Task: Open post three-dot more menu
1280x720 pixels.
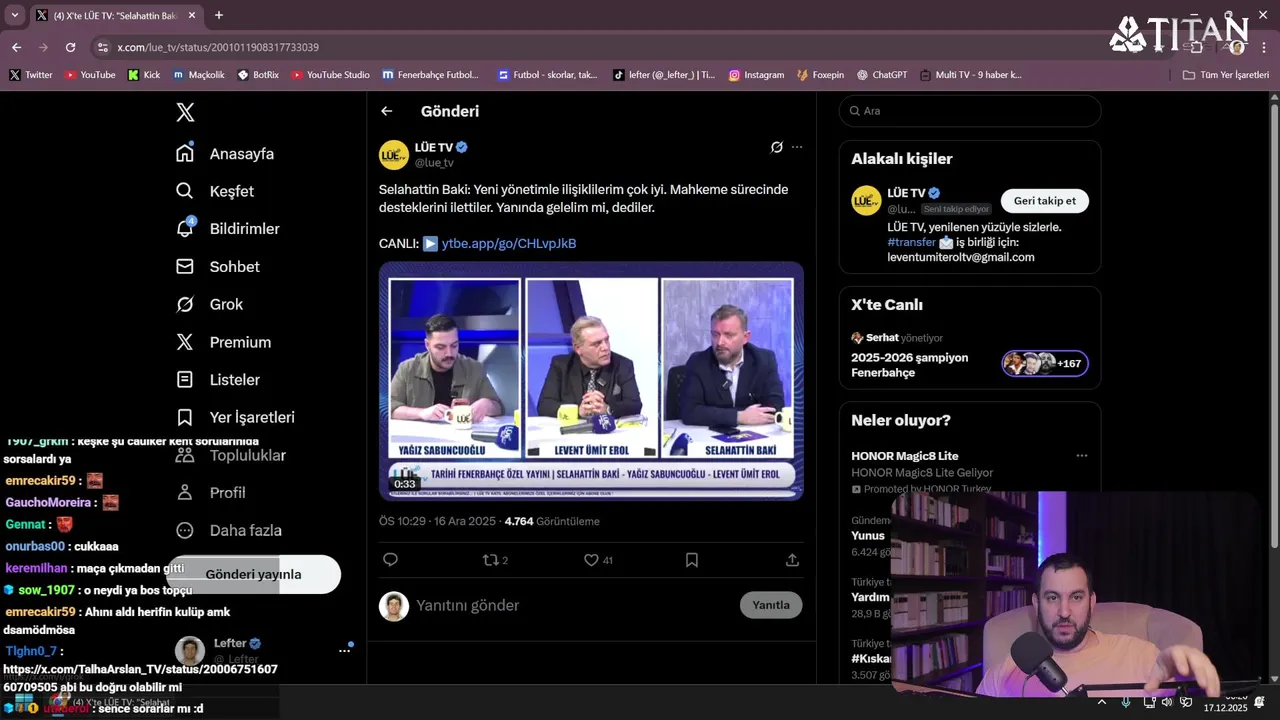Action: (x=797, y=147)
